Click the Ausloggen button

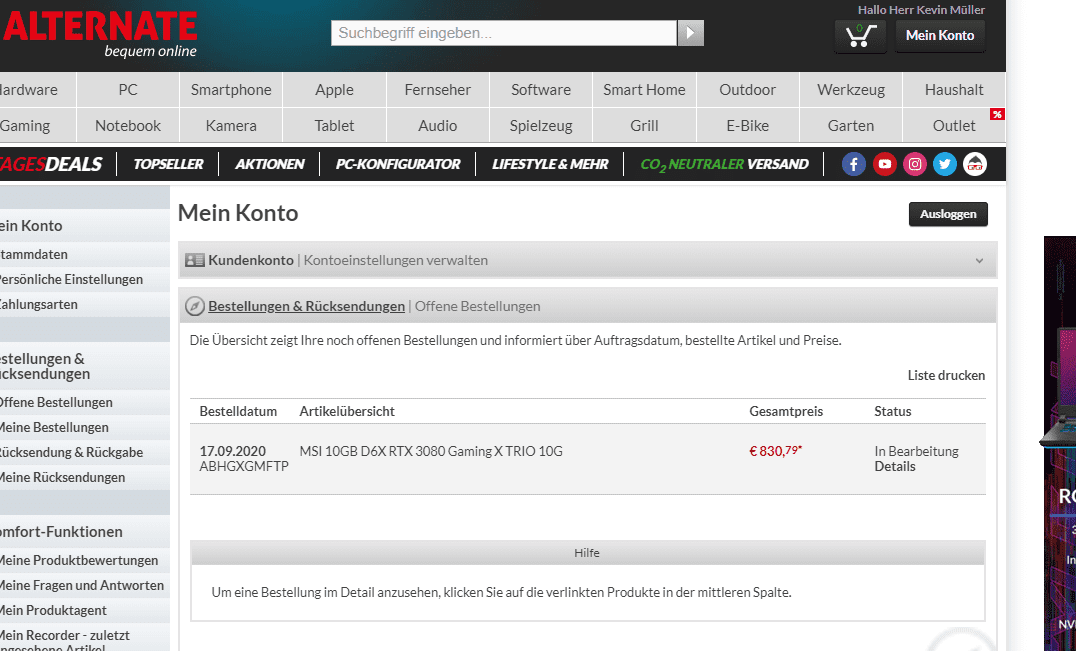click(x=948, y=214)
